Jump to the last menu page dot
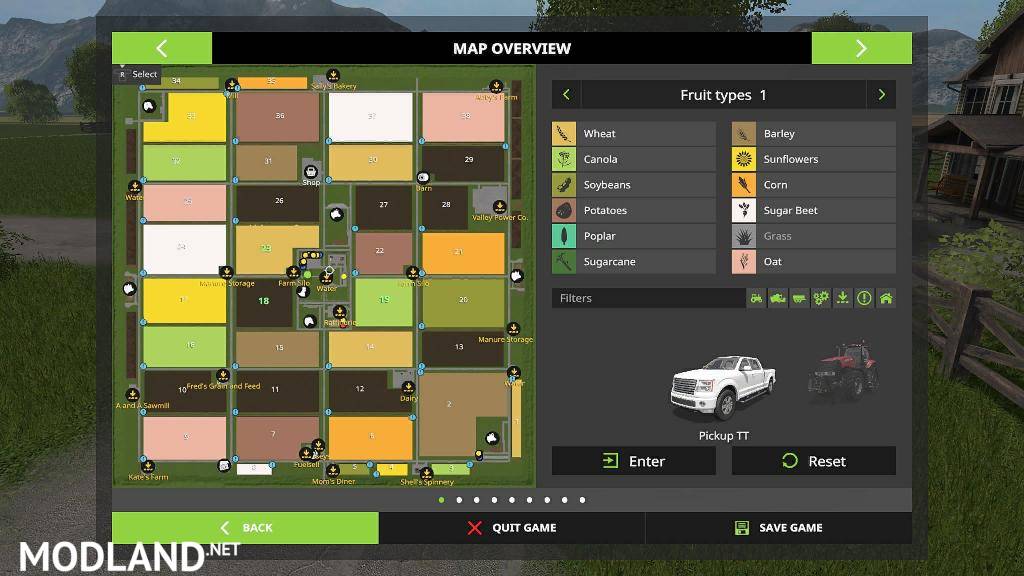 click(x=583, y=500)
